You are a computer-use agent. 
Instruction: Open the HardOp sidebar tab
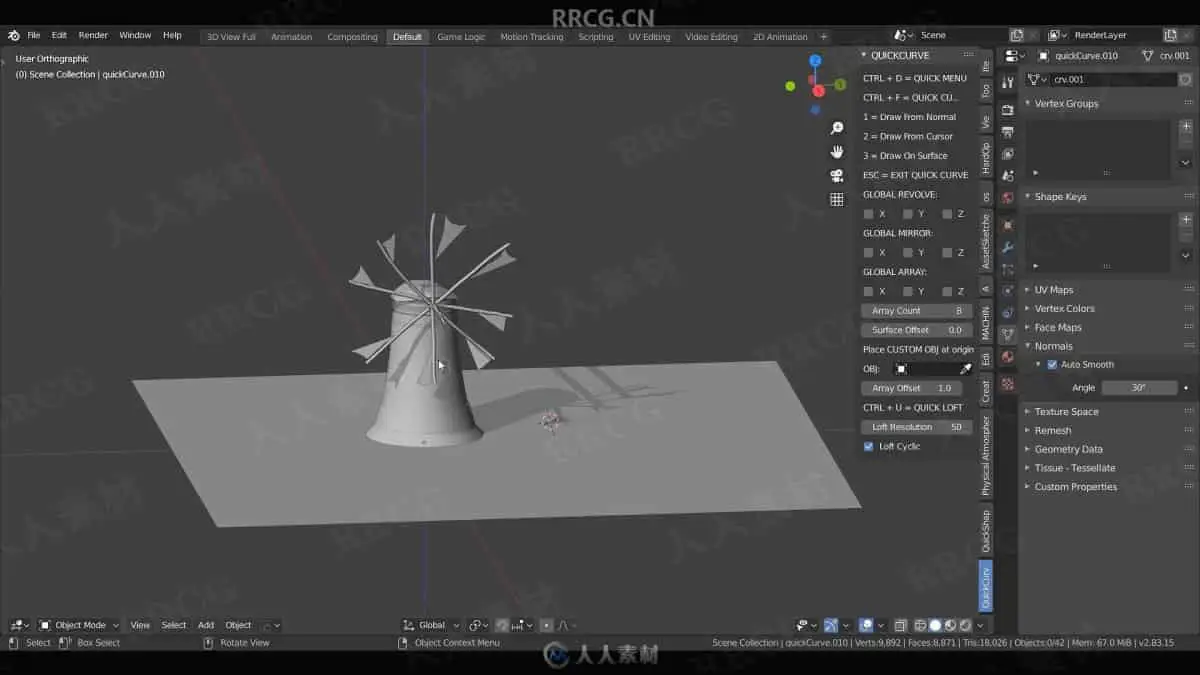(985, 158)
